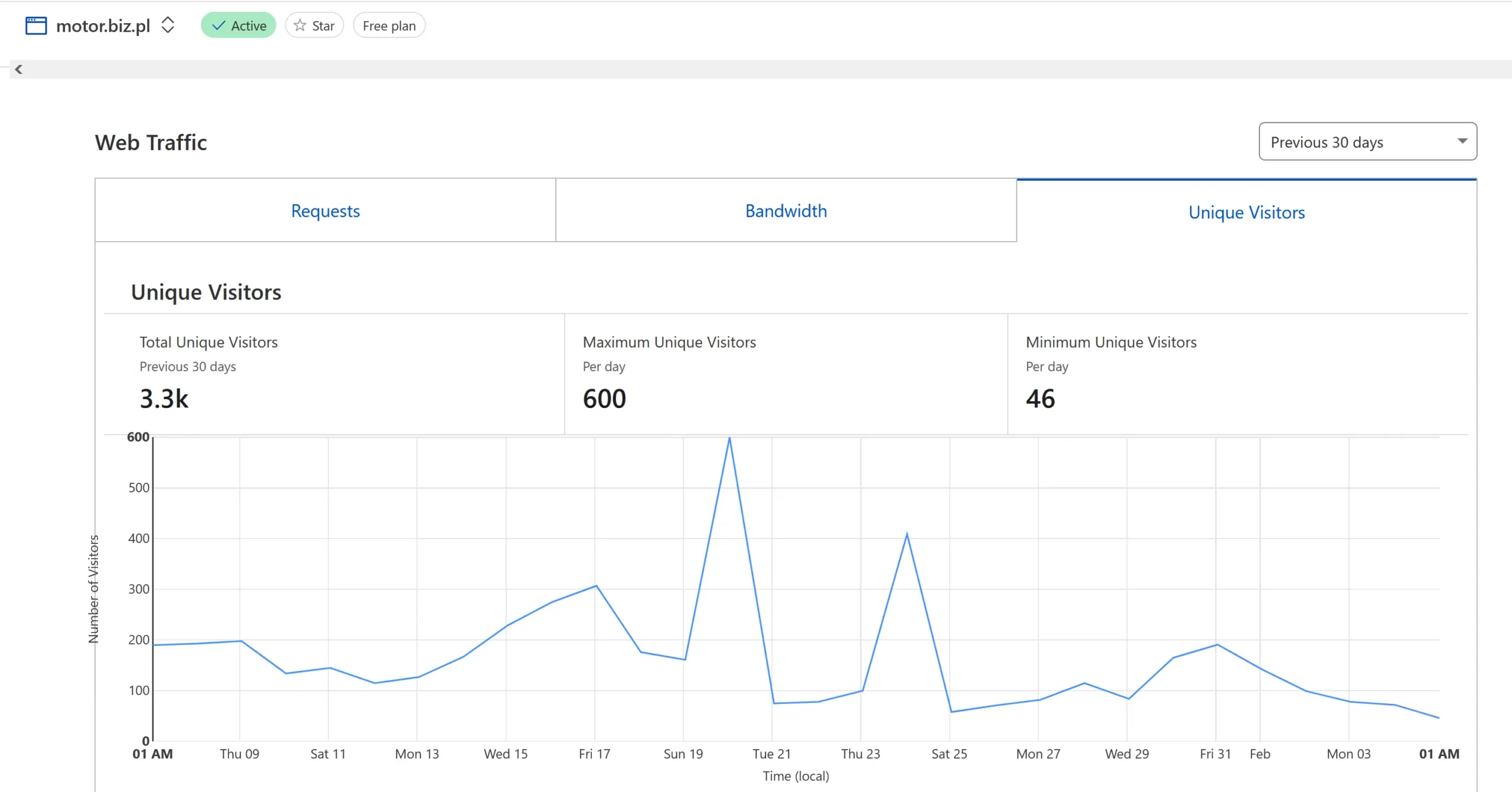Switch to the Bandwidth tab

pos(786,211)
